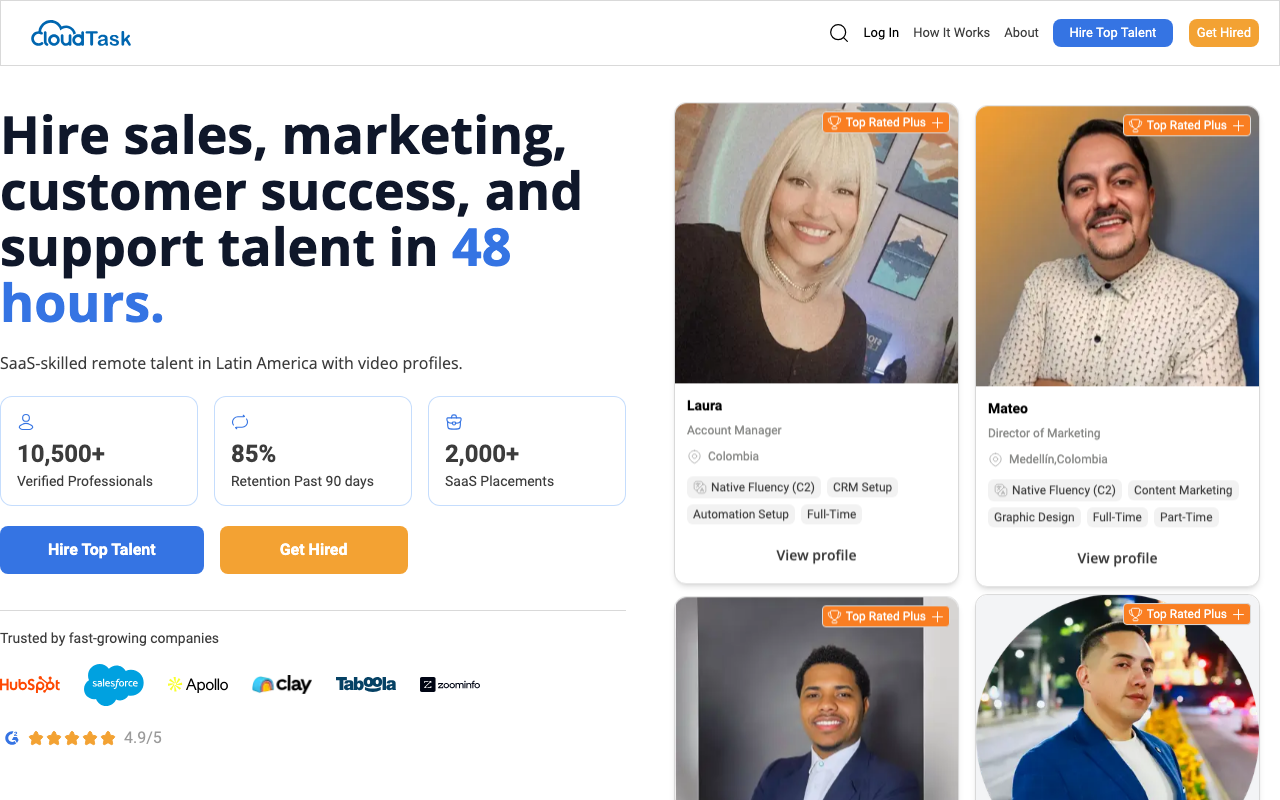1280x800 pixels.
Task: Click the Clay logo
Action: click(x=282, y=684)
